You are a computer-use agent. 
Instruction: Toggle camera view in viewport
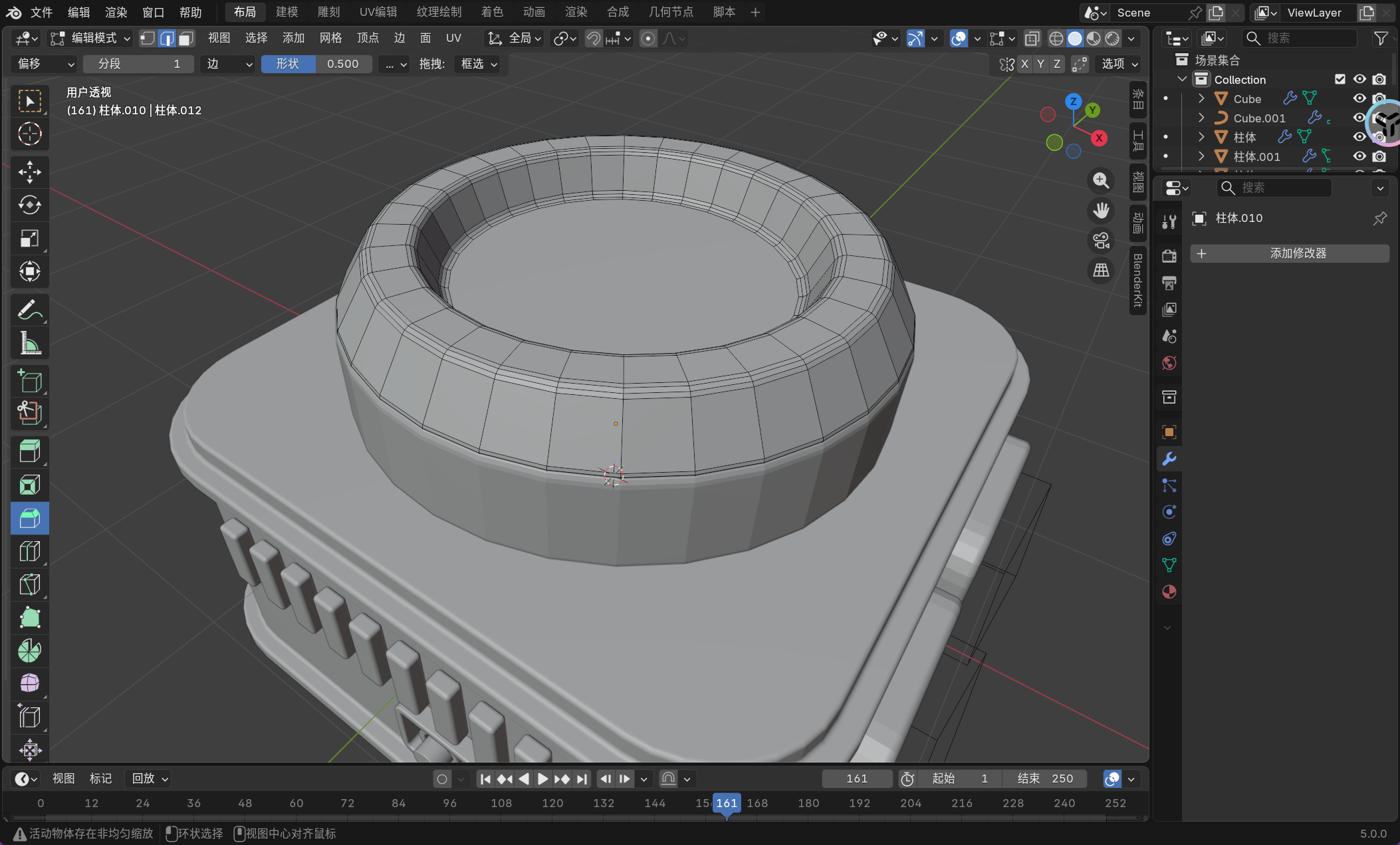[x=1101, y=240]
